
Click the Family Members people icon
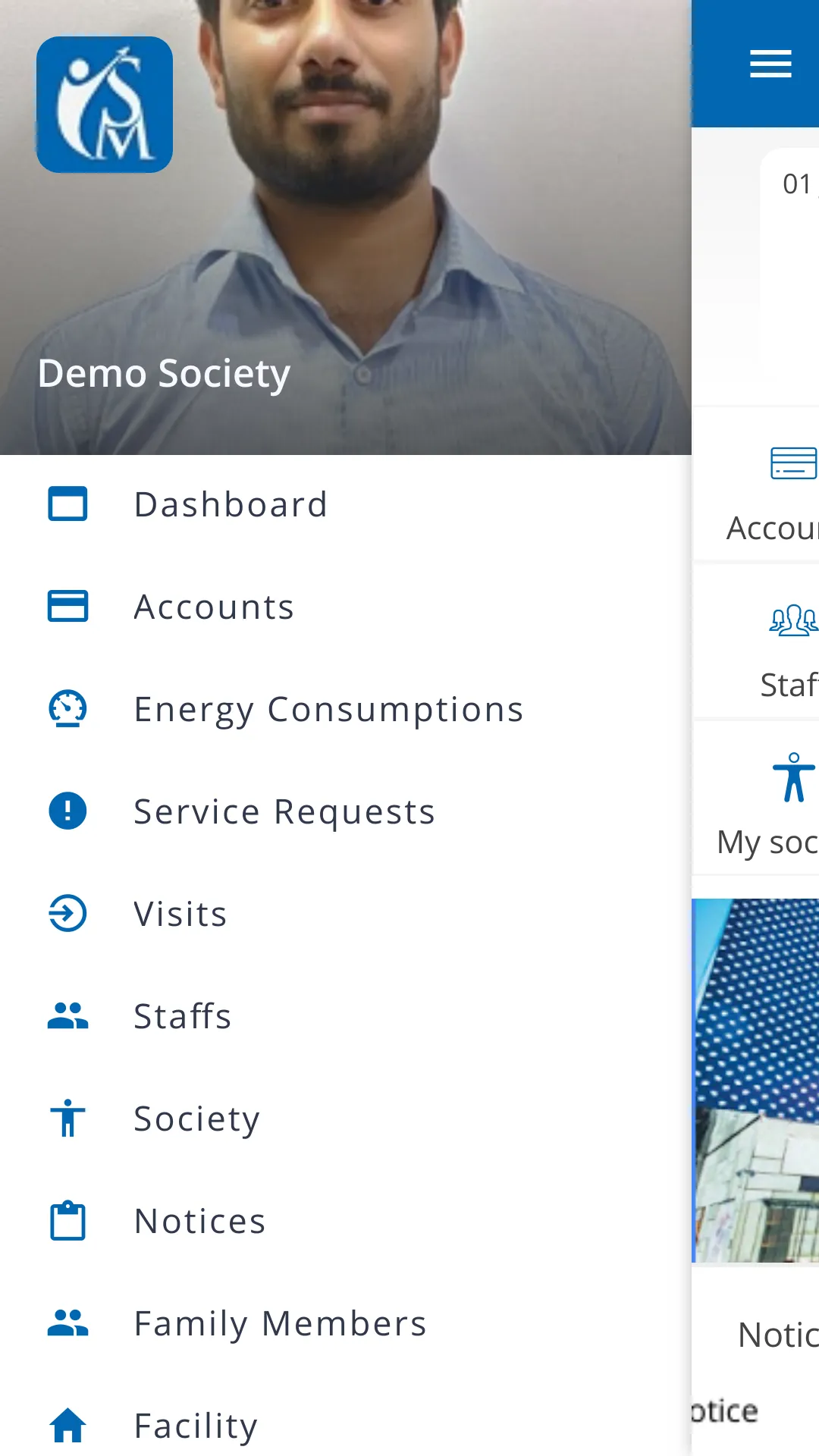pyautogui.click(x=68, y=1323)
